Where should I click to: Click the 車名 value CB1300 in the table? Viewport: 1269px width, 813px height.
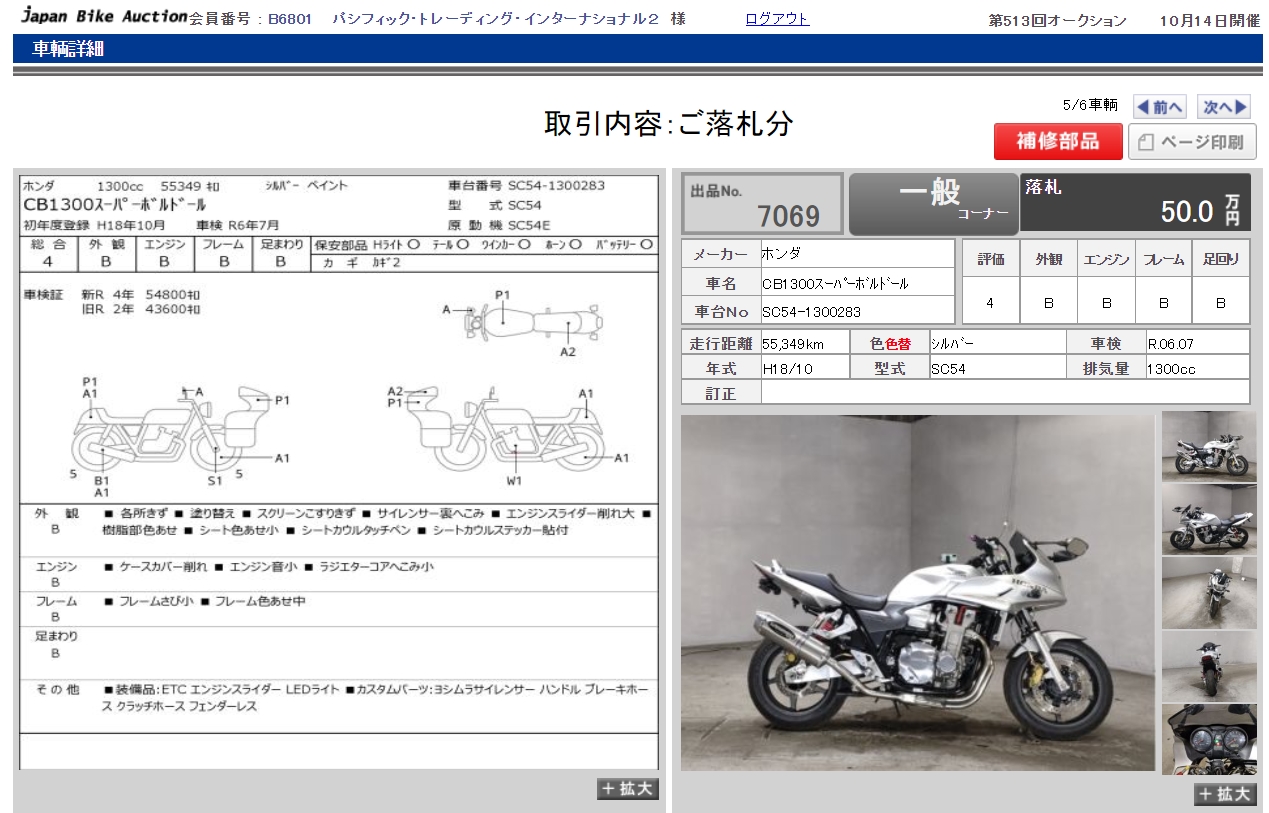click(857, 283)
